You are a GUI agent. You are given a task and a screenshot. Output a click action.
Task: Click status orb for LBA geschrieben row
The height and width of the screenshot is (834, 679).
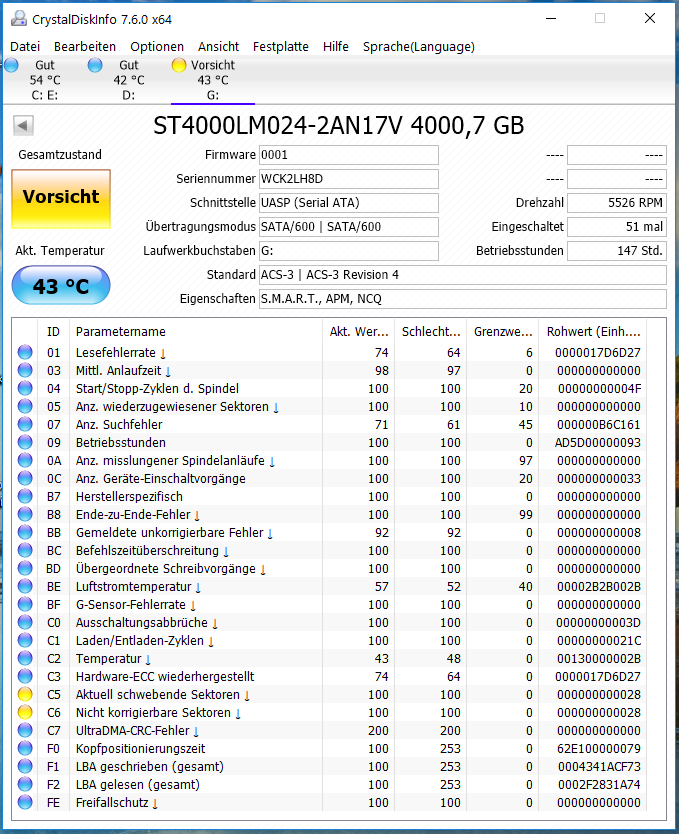click(25, 766)
